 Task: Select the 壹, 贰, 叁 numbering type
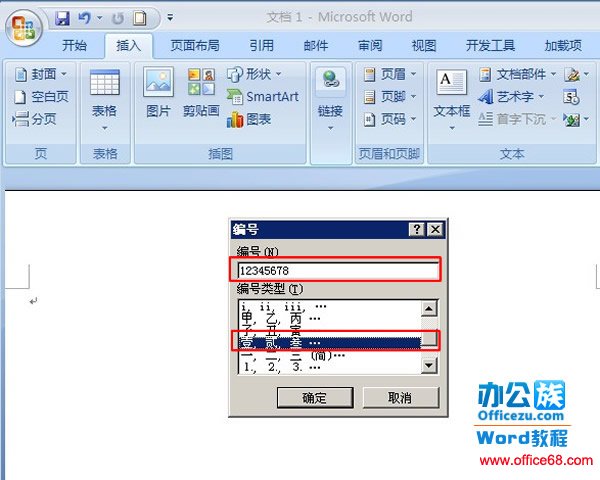click(329, 343)
